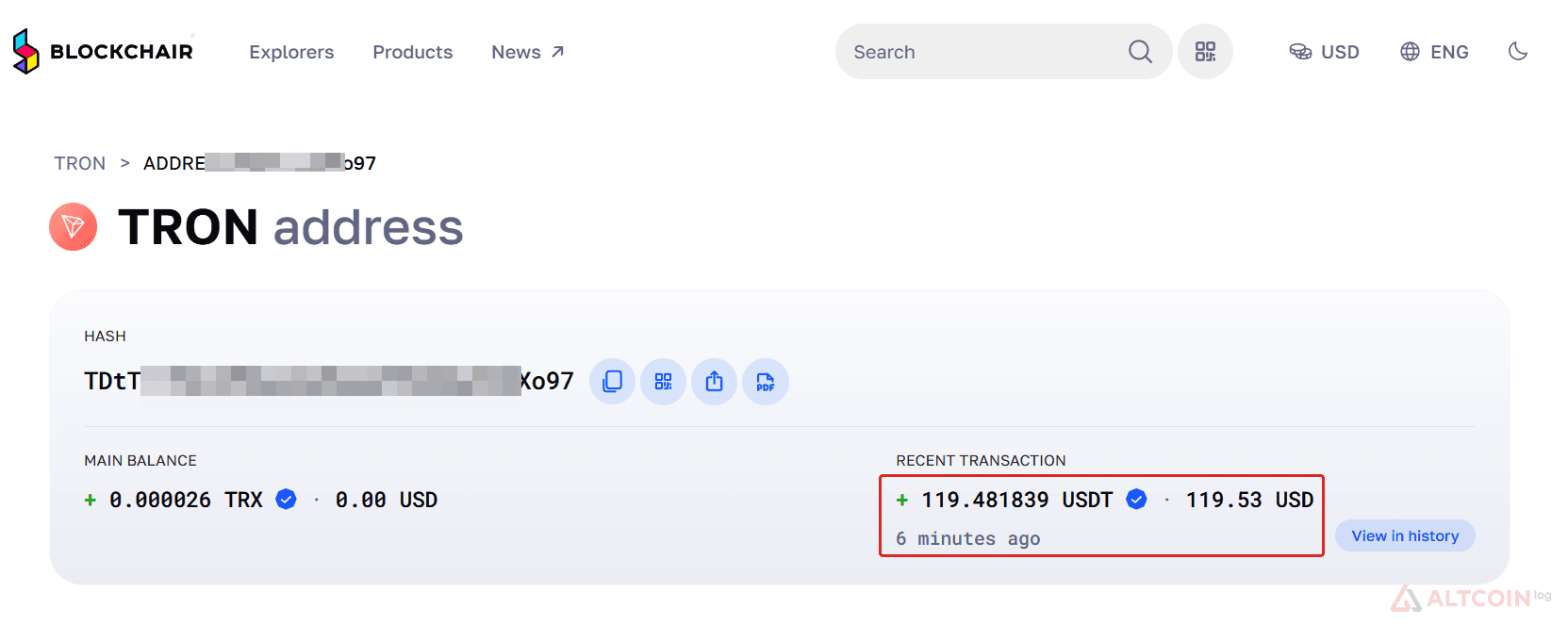The width and height of the screenshot is (1568, 625).
Task: Click the search magnifier icon
Action: (1140, 52)
